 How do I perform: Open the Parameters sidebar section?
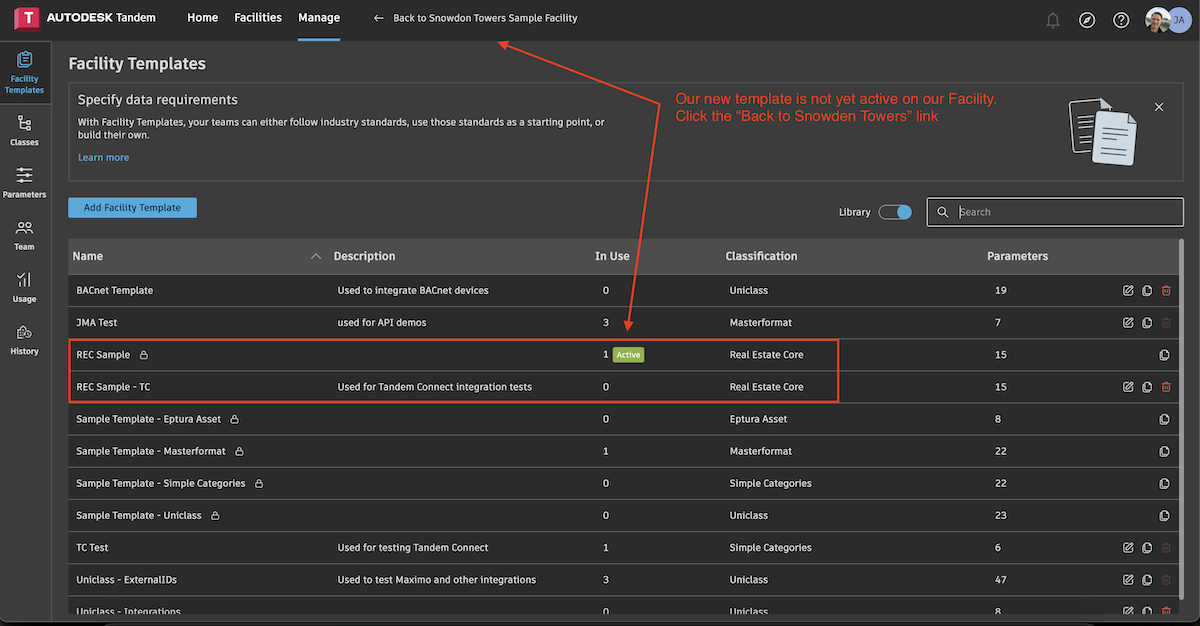pyautogui.click(x=24, y=182)
